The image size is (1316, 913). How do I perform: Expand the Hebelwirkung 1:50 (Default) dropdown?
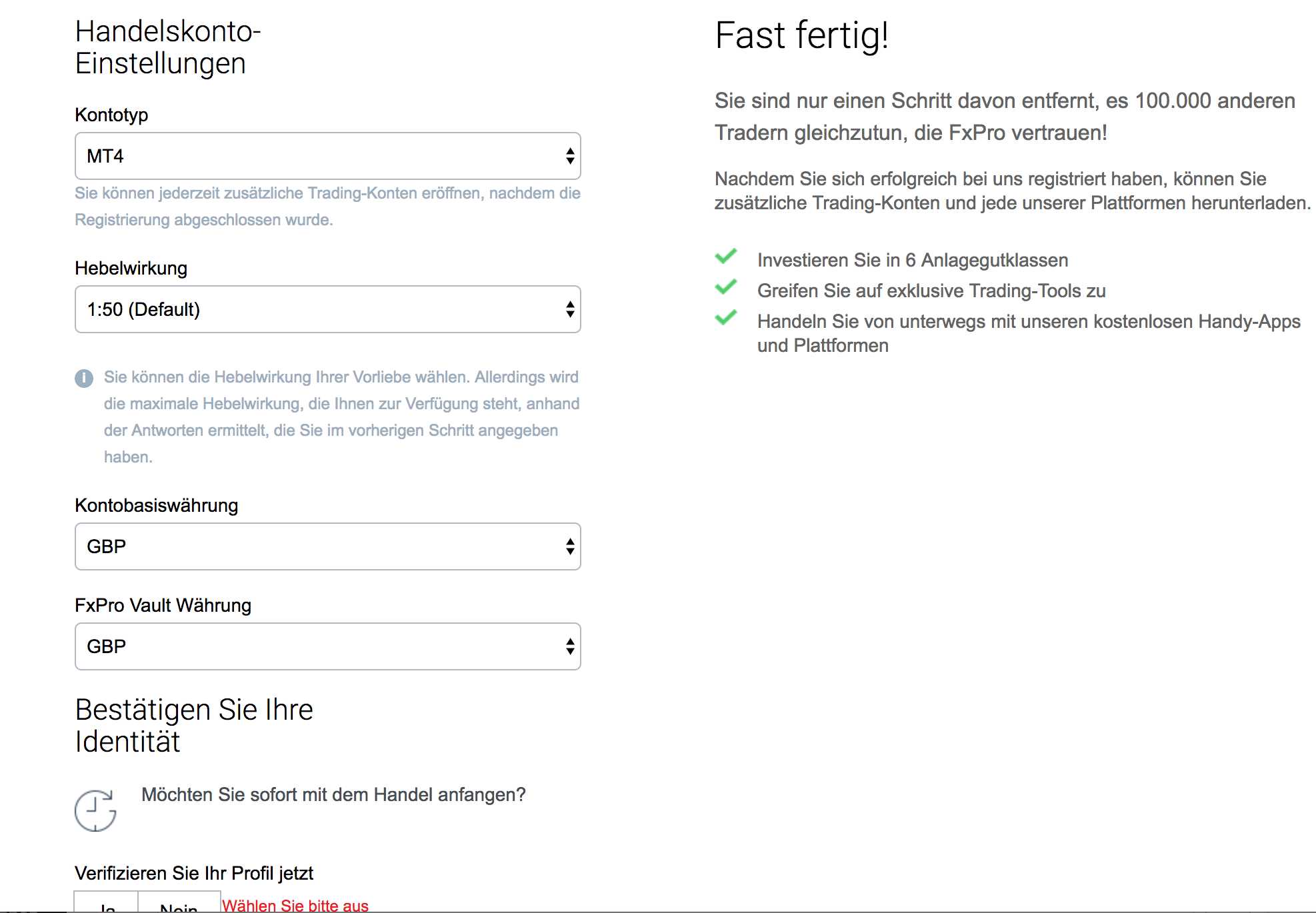click(328, 309)
